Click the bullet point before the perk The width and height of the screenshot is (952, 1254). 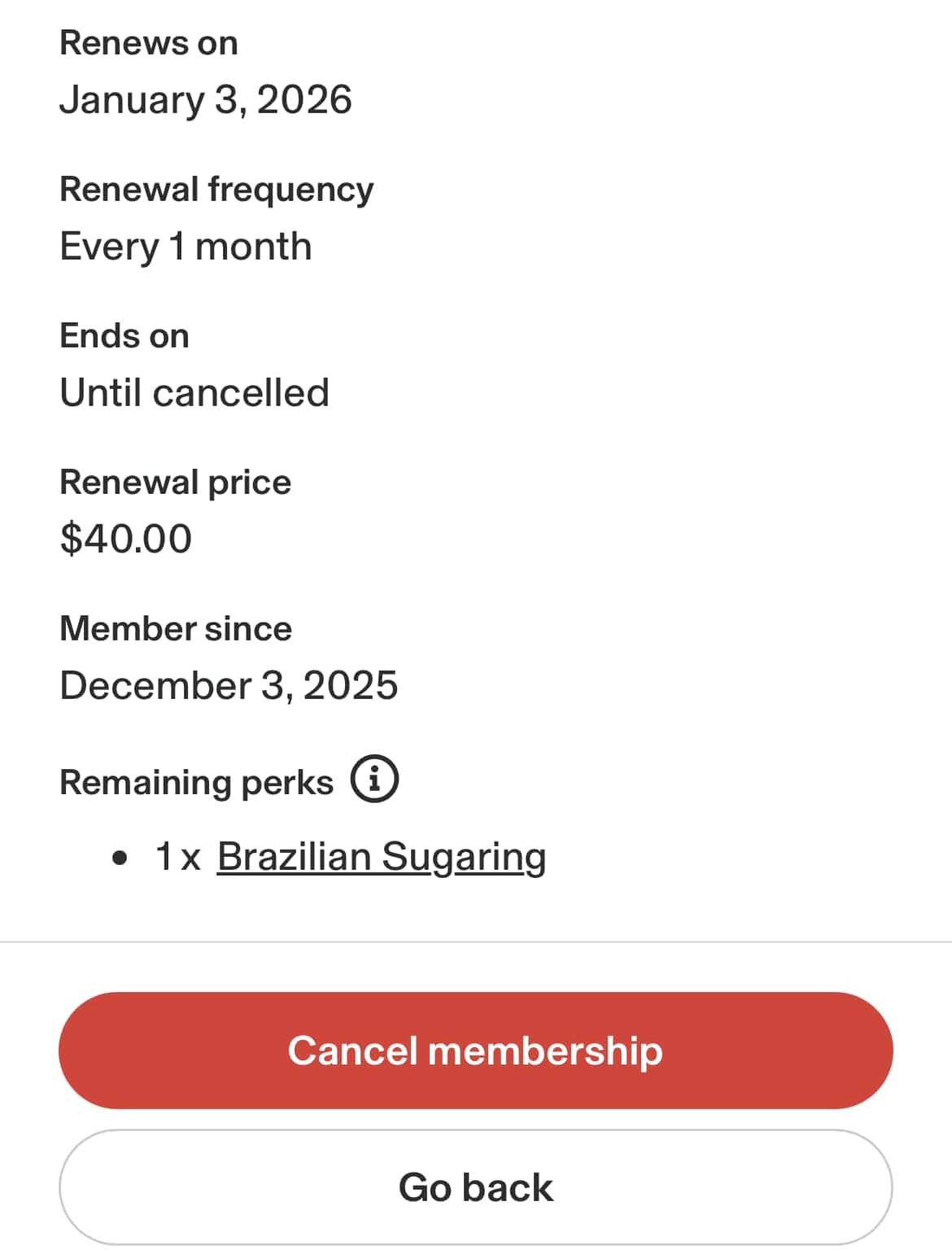click(x=120, y=857)
